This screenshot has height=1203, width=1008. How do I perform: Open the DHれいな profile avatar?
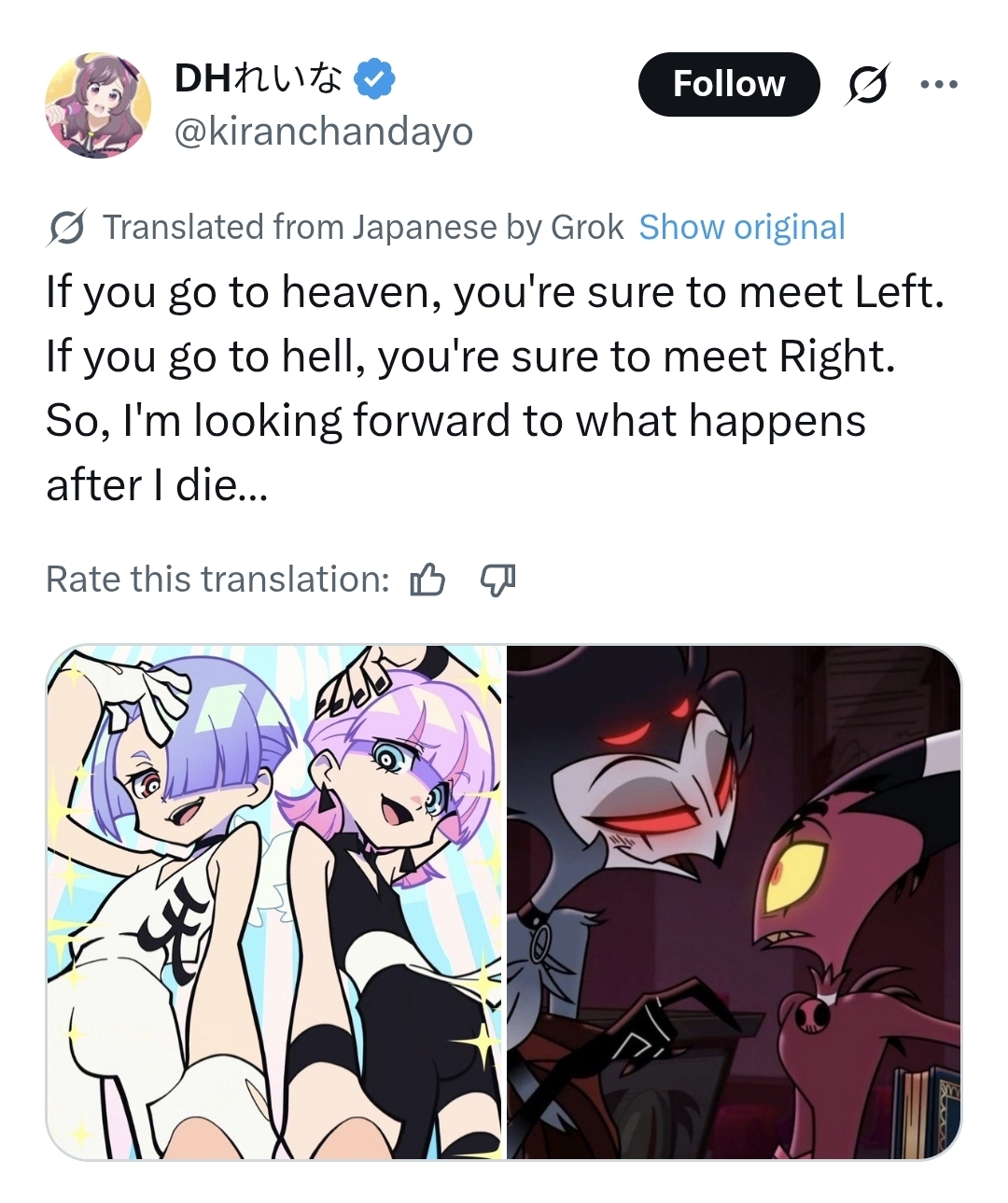[x=98, y=105]
